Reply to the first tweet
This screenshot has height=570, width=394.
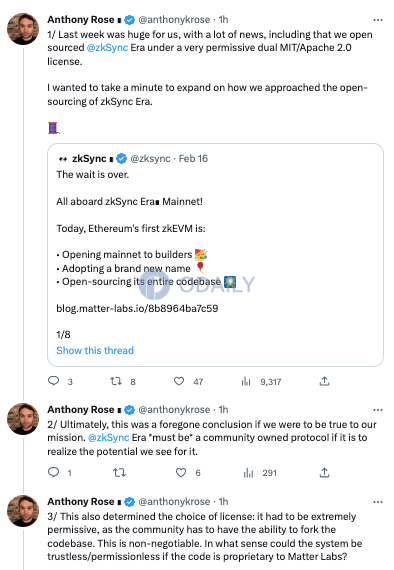click(53, 381)
